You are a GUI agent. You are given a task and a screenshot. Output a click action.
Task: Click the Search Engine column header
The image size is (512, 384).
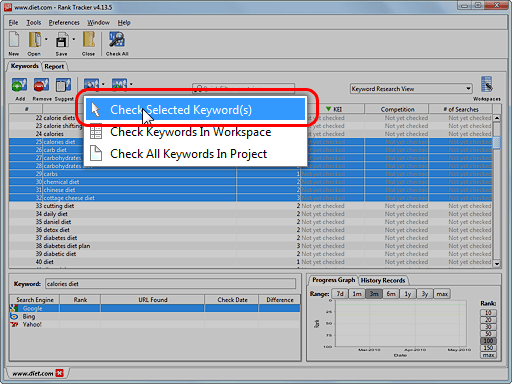(35, 300)
